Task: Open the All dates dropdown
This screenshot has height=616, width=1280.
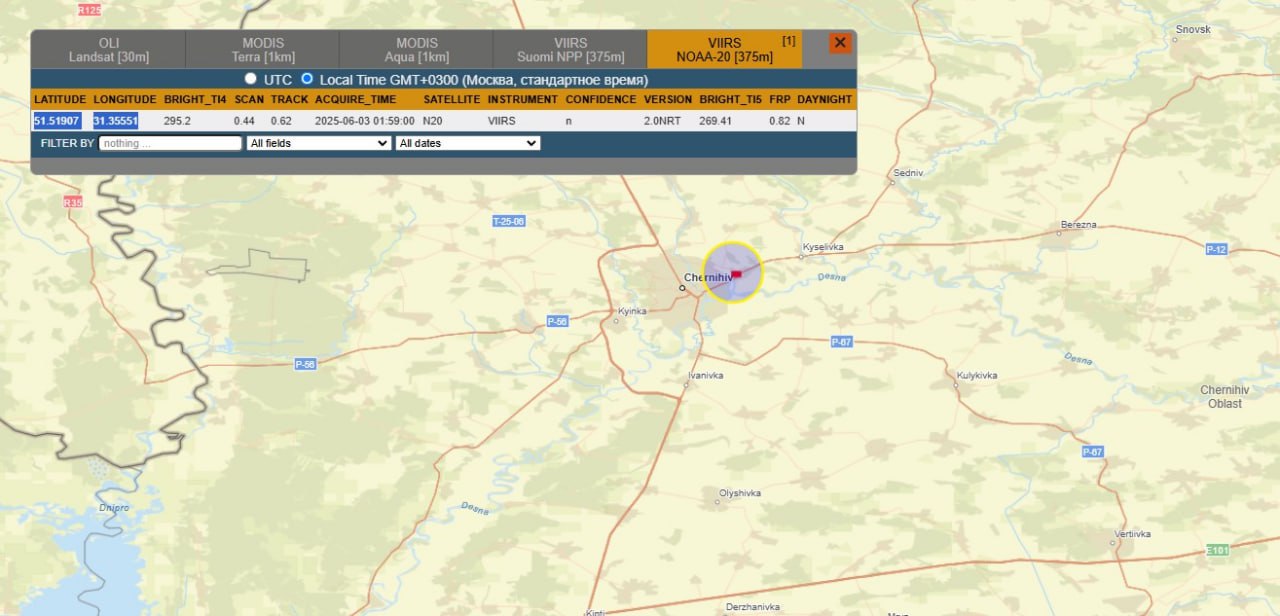Action: (x=468, y=143)
